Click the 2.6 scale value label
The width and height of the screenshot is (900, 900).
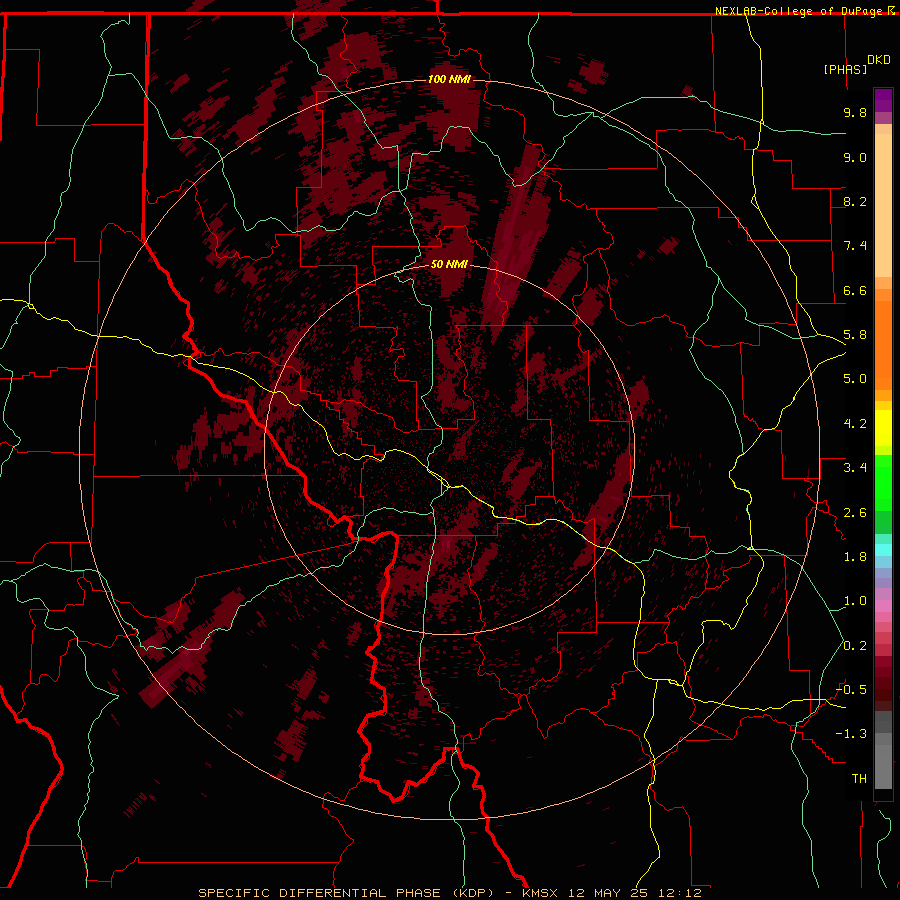pos(855,513)
